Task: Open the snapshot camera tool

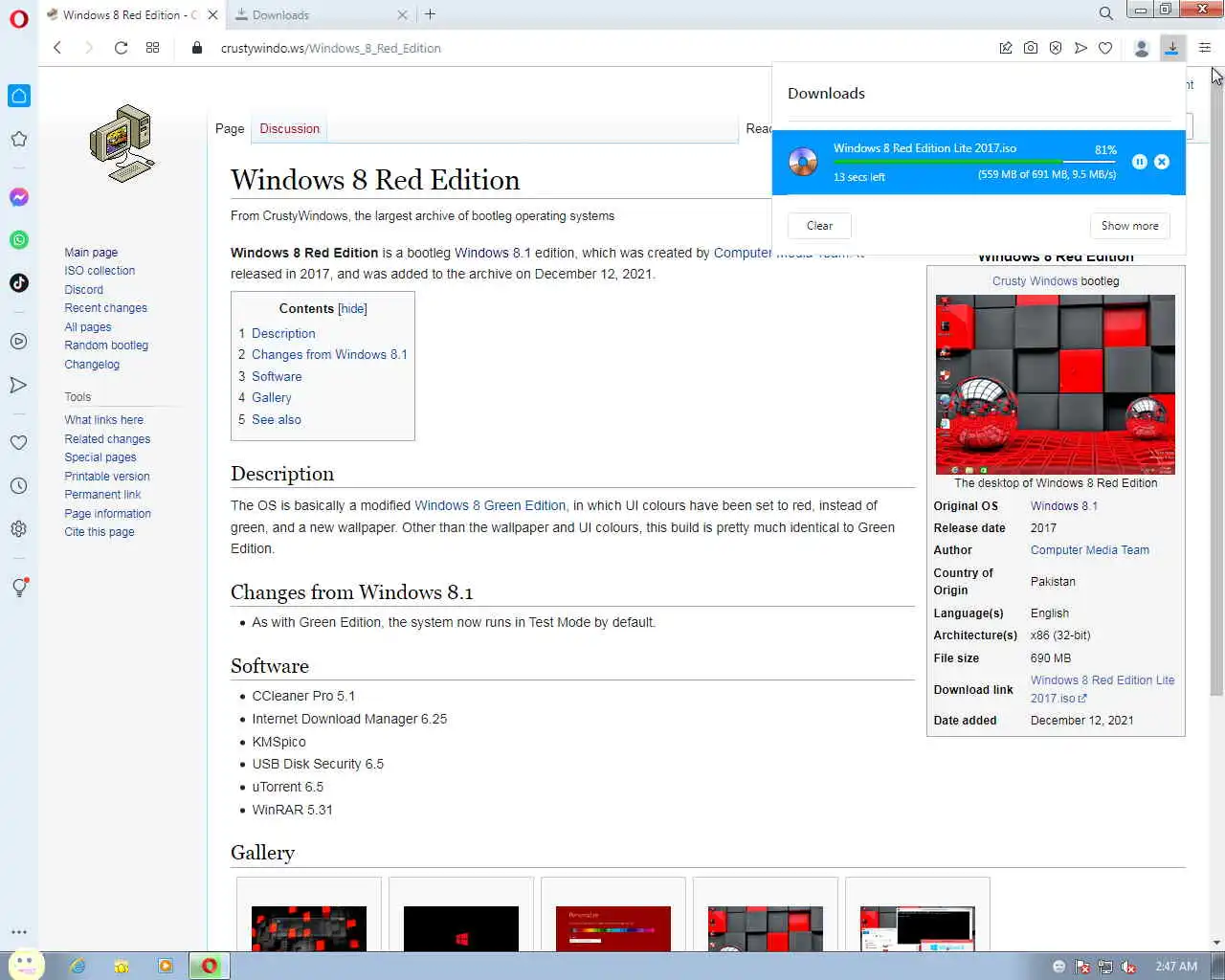Action: coord(1031,48)
